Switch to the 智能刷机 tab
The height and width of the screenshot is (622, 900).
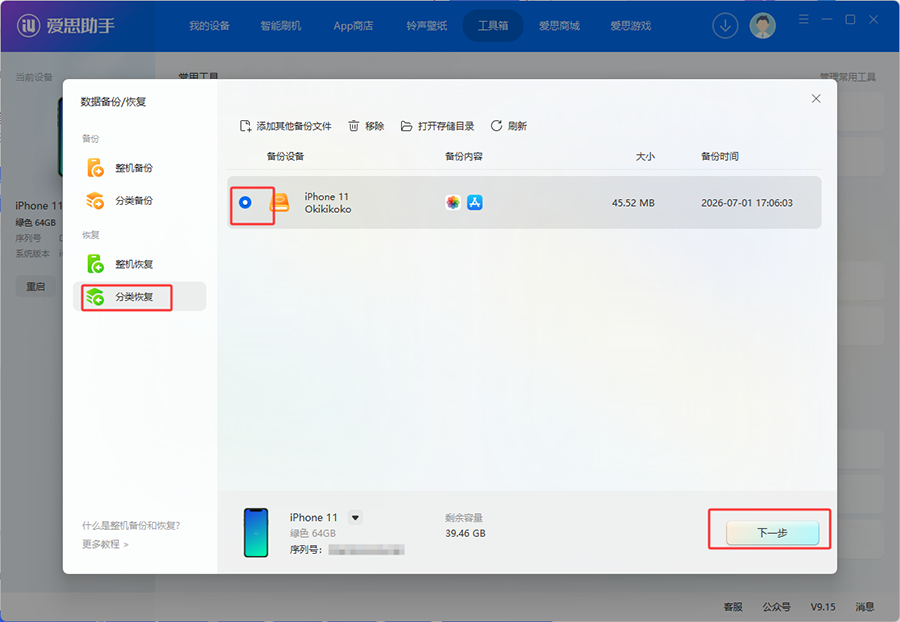(281, 26)
